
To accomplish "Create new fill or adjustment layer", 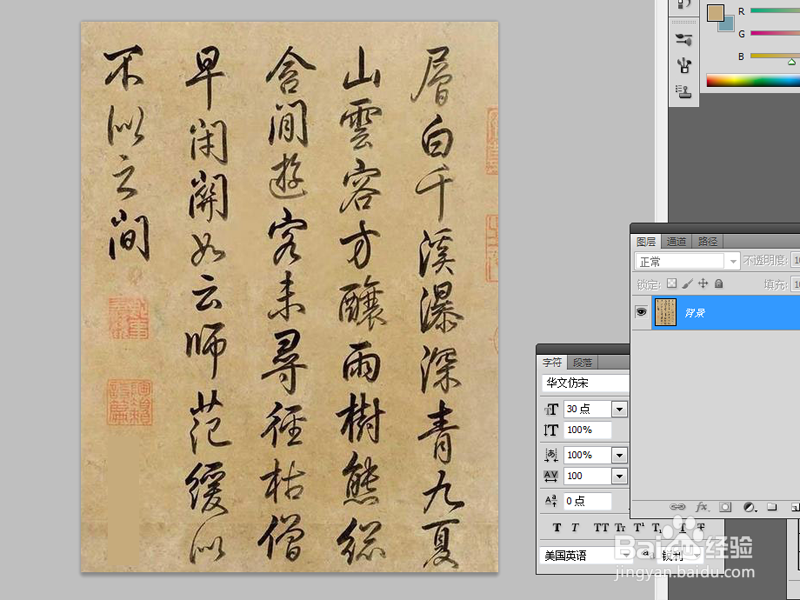I will pyautogui.click(x=749, y=507).
